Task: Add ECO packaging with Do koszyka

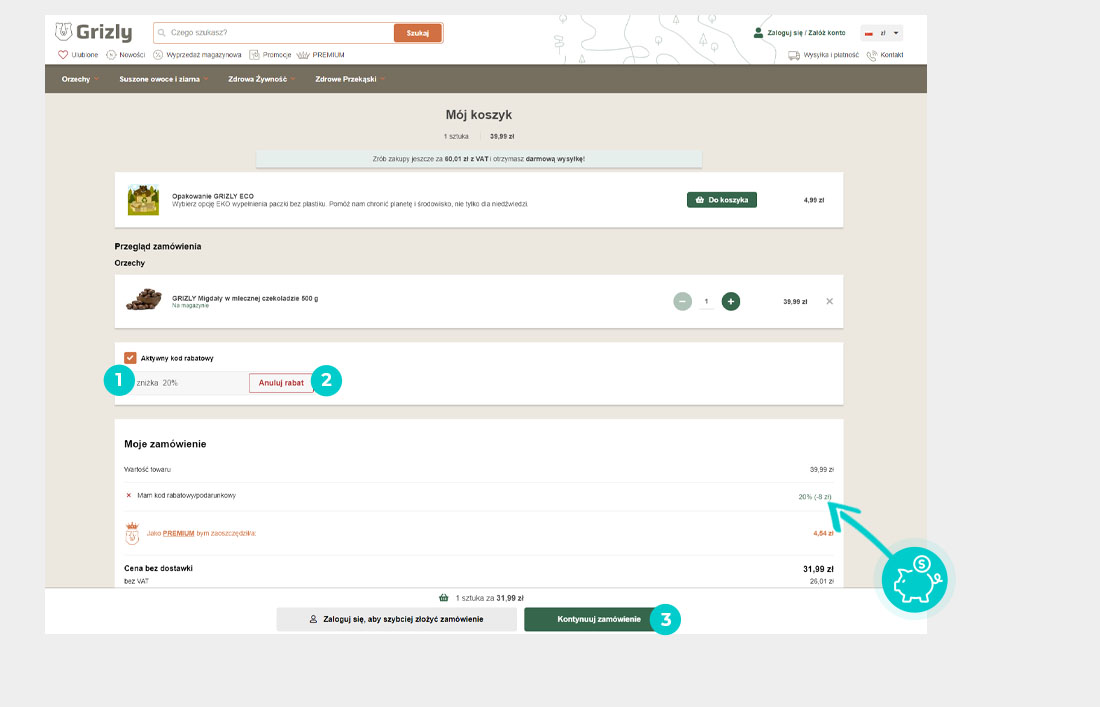Action: 721,200
